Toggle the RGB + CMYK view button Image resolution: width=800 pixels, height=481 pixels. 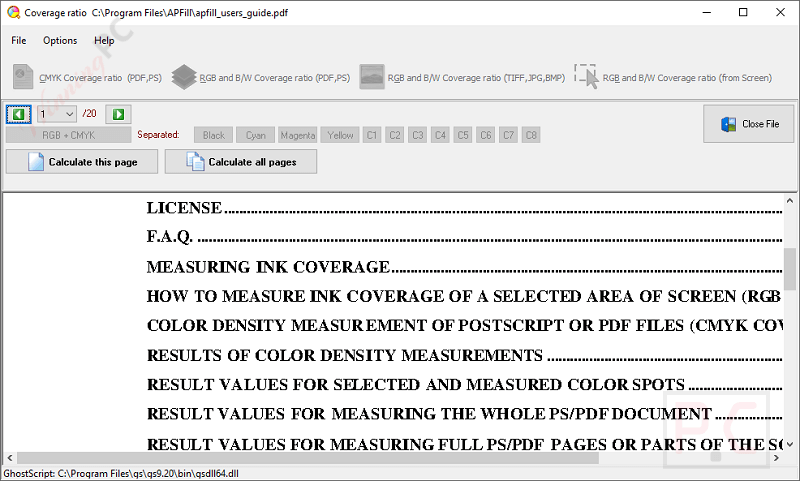68,135
